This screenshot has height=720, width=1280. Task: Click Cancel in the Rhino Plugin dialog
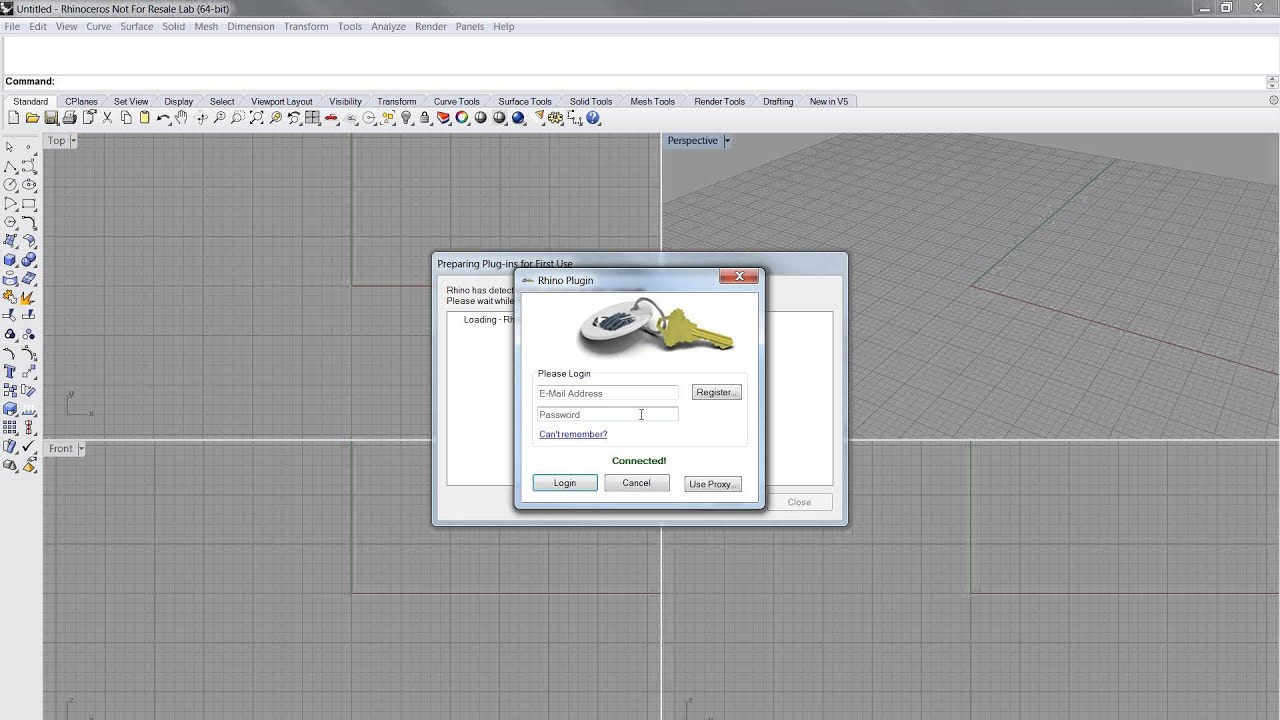(x=636, y=483)
